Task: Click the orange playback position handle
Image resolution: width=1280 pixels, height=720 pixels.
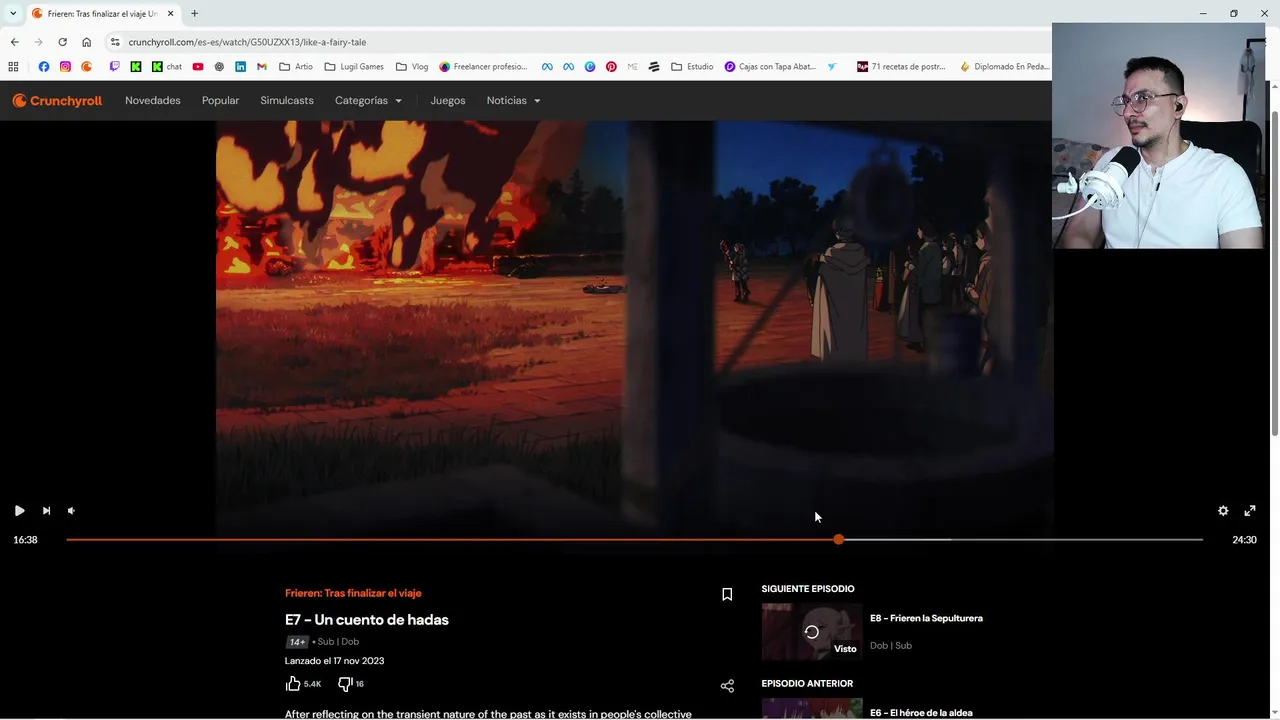Action: [x=838, y=539]
